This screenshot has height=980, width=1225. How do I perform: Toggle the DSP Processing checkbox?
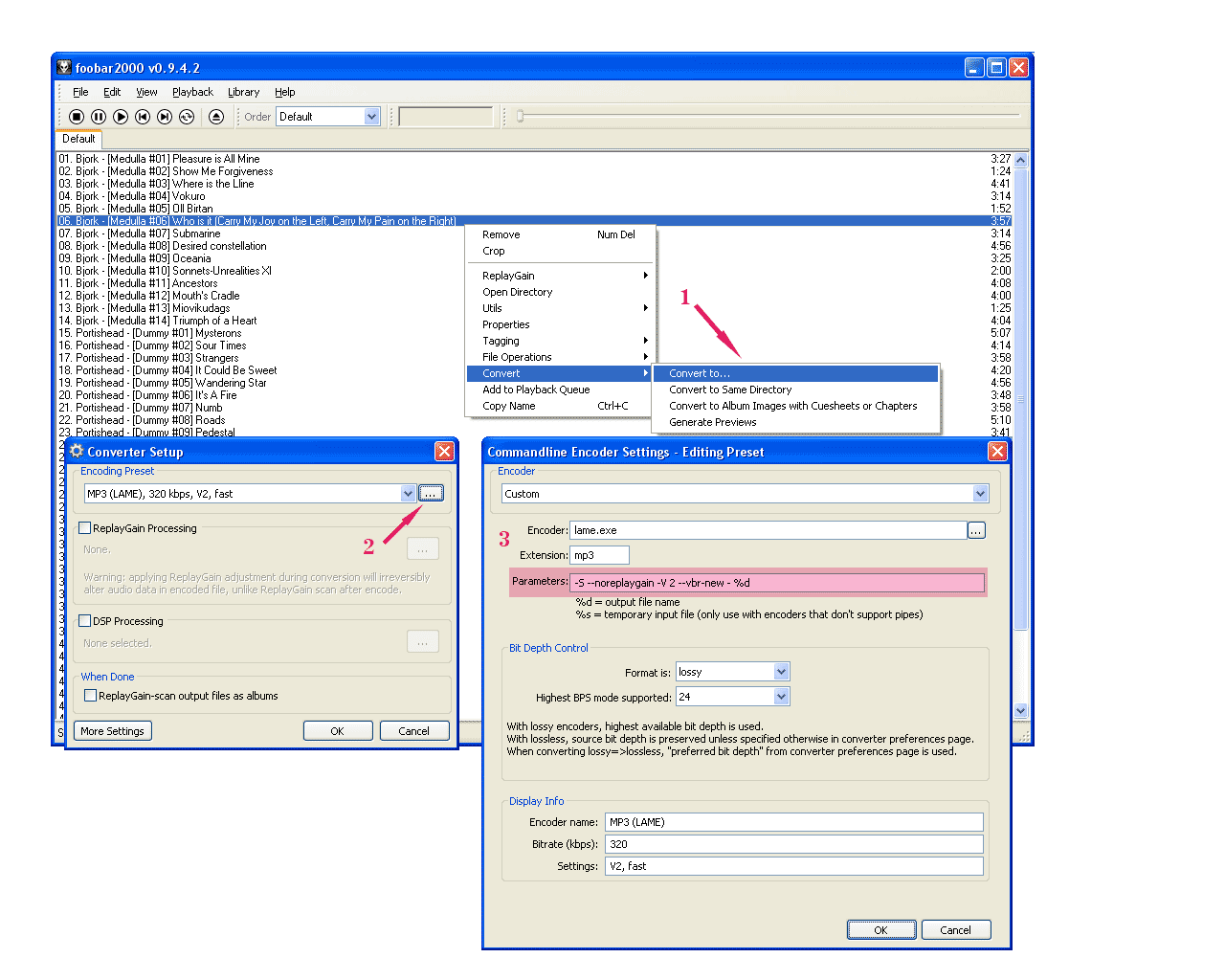click(x=85, y=621)
